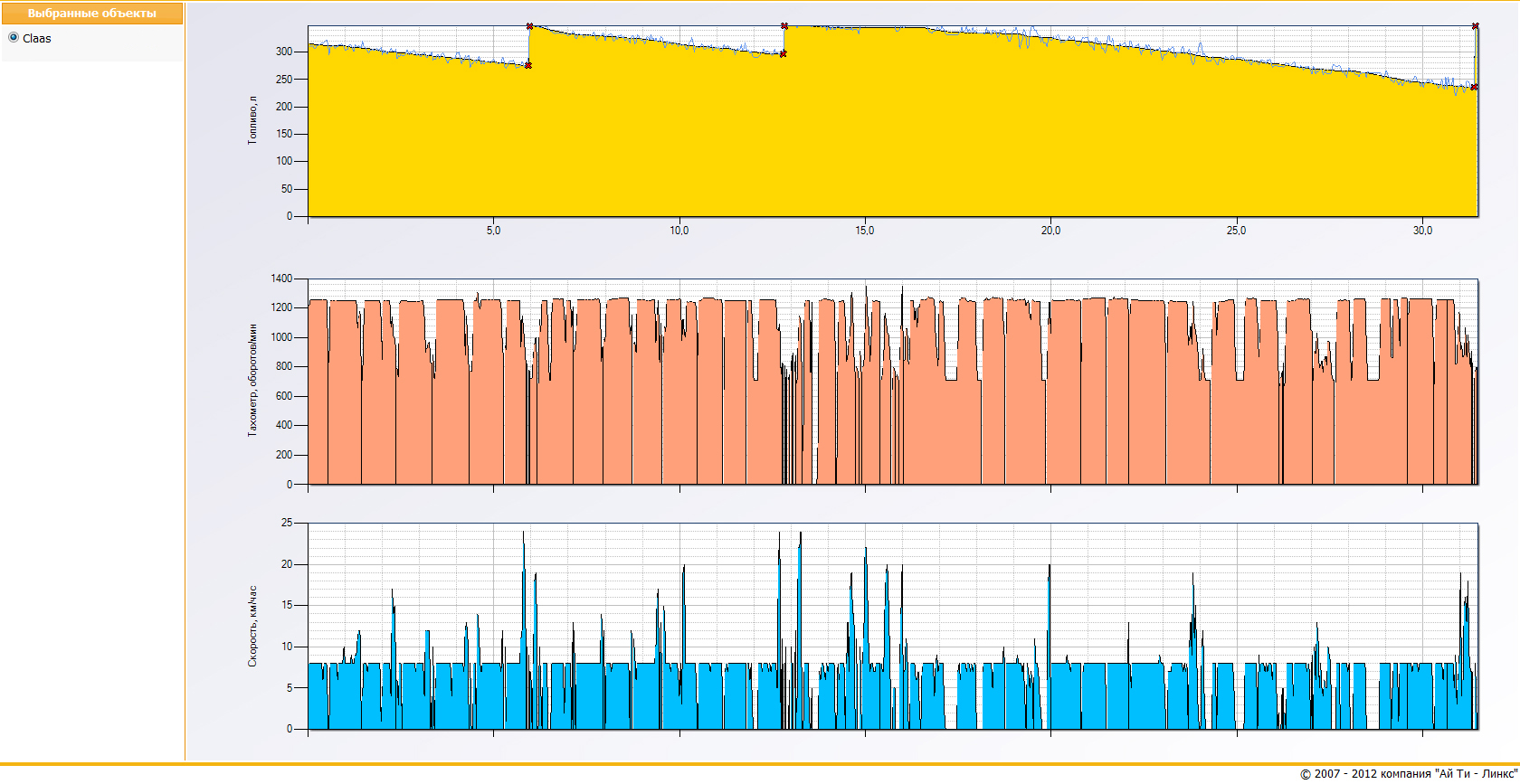This screenshot has width=1520, height=784.
Task: Click the "25" label on speed axis
Action: (287, 523)
